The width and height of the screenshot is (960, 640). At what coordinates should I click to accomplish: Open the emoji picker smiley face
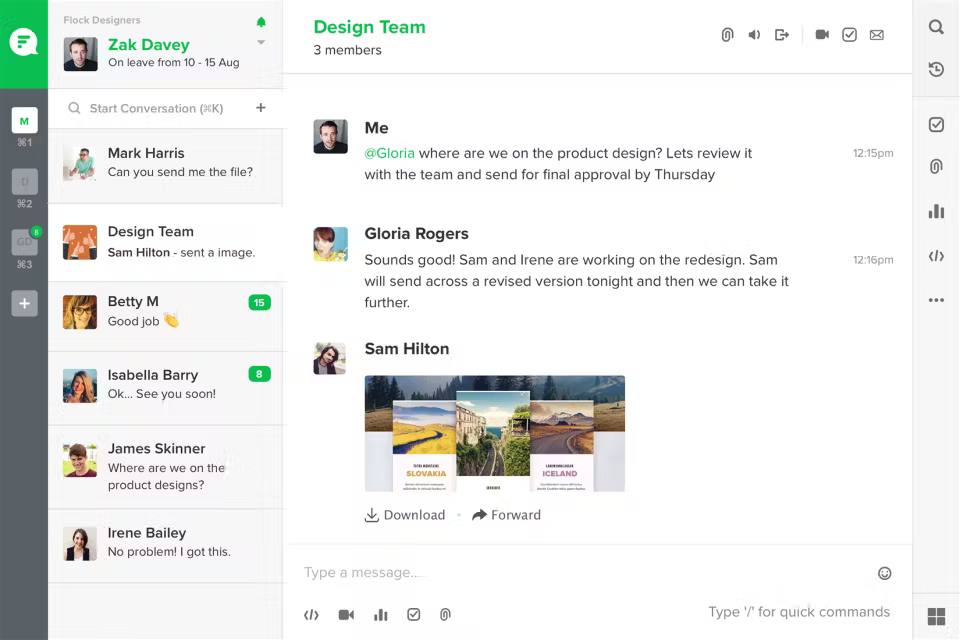tap(885, 573)
